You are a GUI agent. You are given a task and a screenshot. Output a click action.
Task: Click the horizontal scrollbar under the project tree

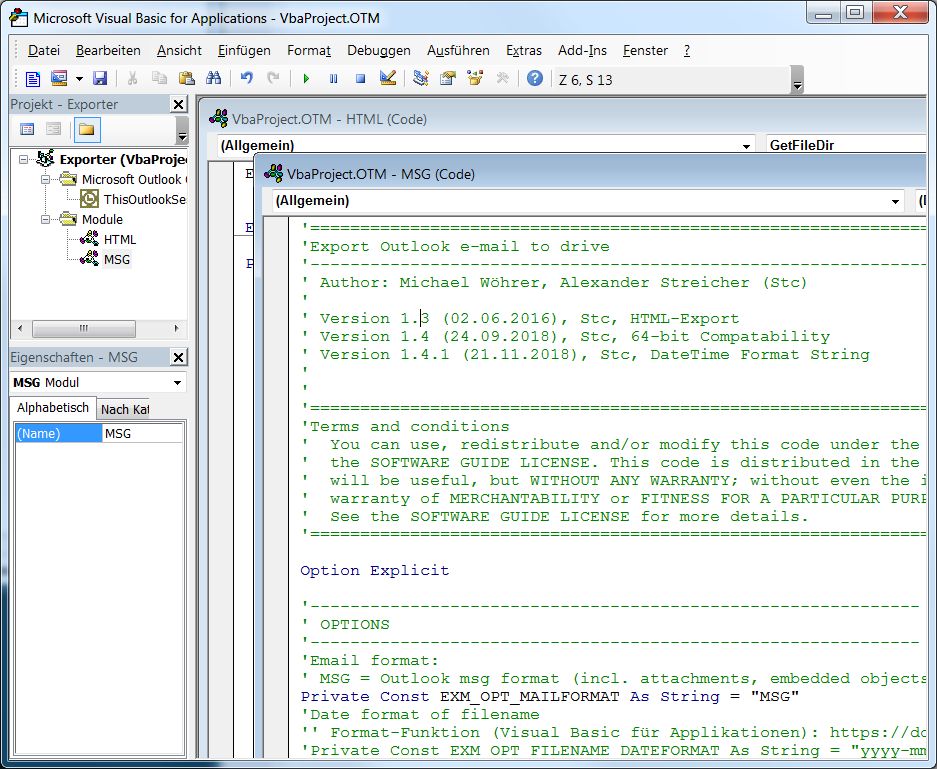point(85,329)
